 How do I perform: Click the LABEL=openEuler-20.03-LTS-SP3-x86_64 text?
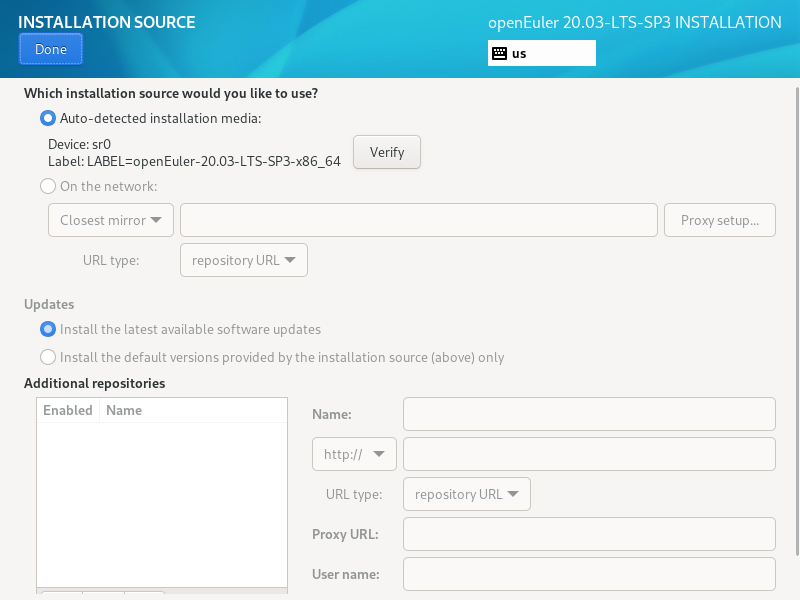214,161
